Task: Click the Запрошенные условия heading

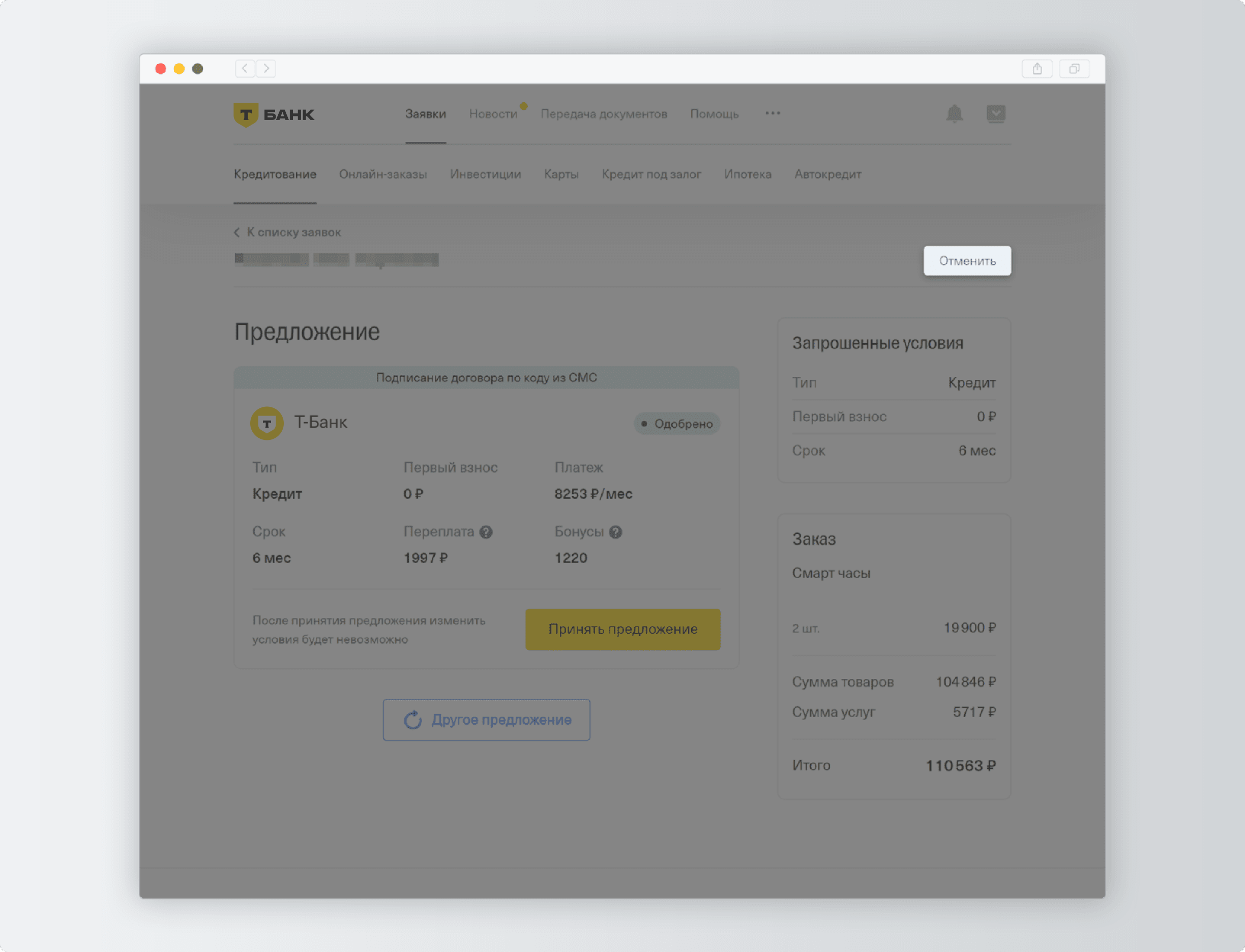Action: [x=878, y=343]
